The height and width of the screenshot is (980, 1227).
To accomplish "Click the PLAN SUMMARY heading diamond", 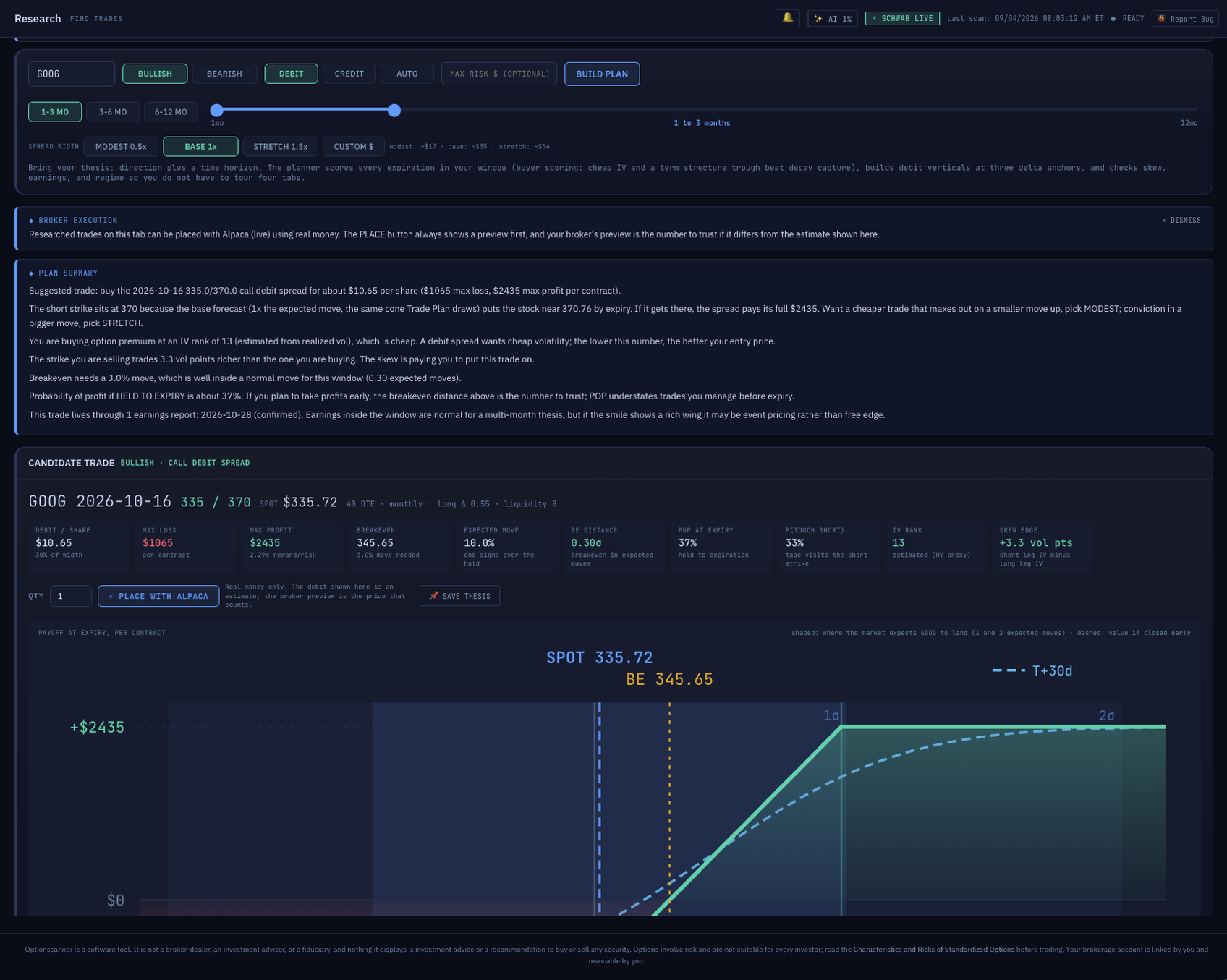I will pyautogui.click(x=31, y=273).
